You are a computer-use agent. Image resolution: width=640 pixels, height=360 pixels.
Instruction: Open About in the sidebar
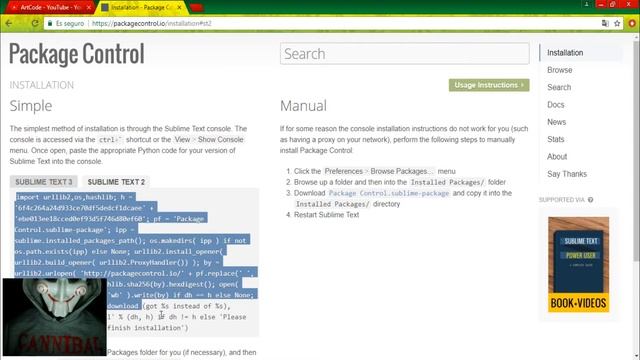pos(557,156)
